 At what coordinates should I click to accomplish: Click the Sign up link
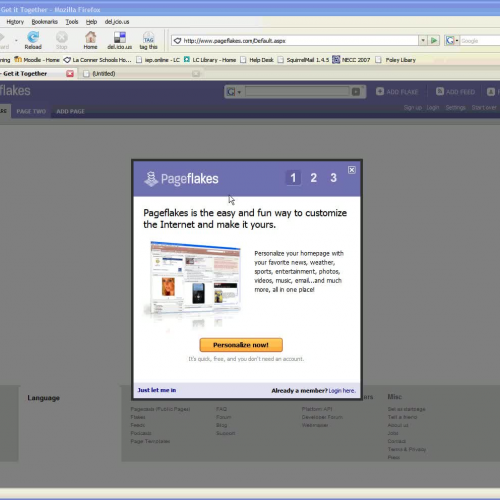click(x=413, y=108)
